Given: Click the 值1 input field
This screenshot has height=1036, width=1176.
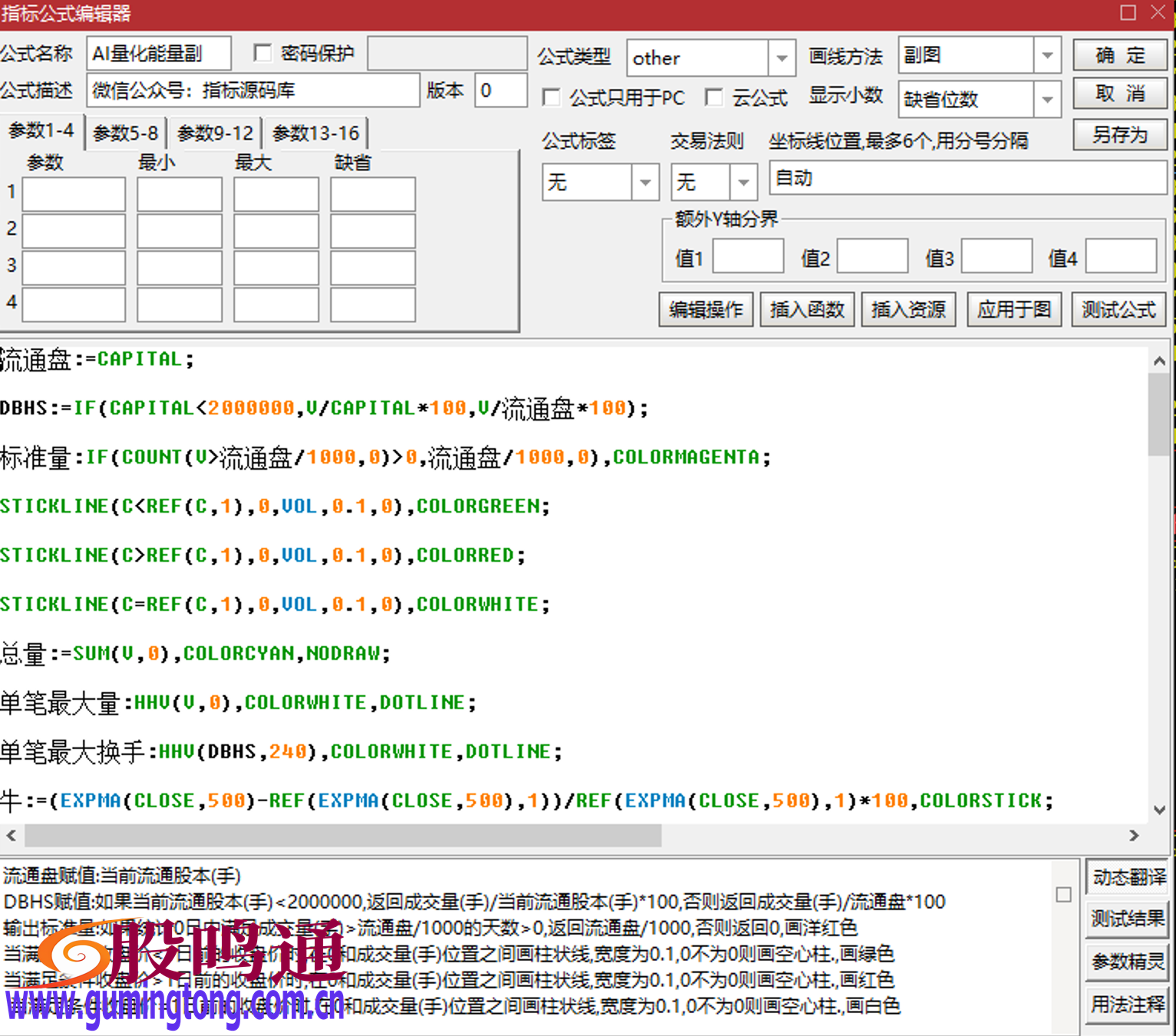Looking at the screenshot, I should point(748,256).
